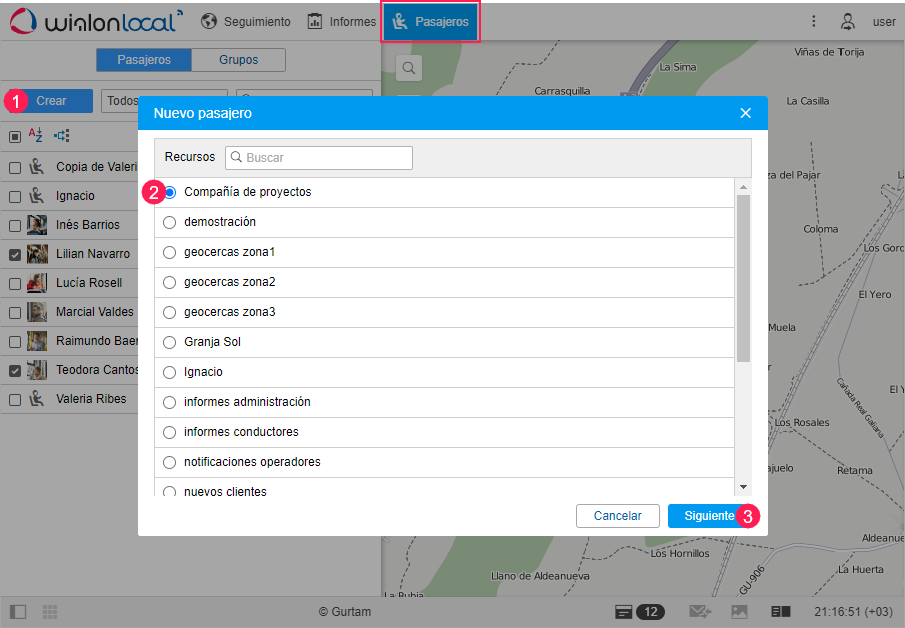
Task: Check the Lucía Rosell checkbox
Action: tap(15, 283)
